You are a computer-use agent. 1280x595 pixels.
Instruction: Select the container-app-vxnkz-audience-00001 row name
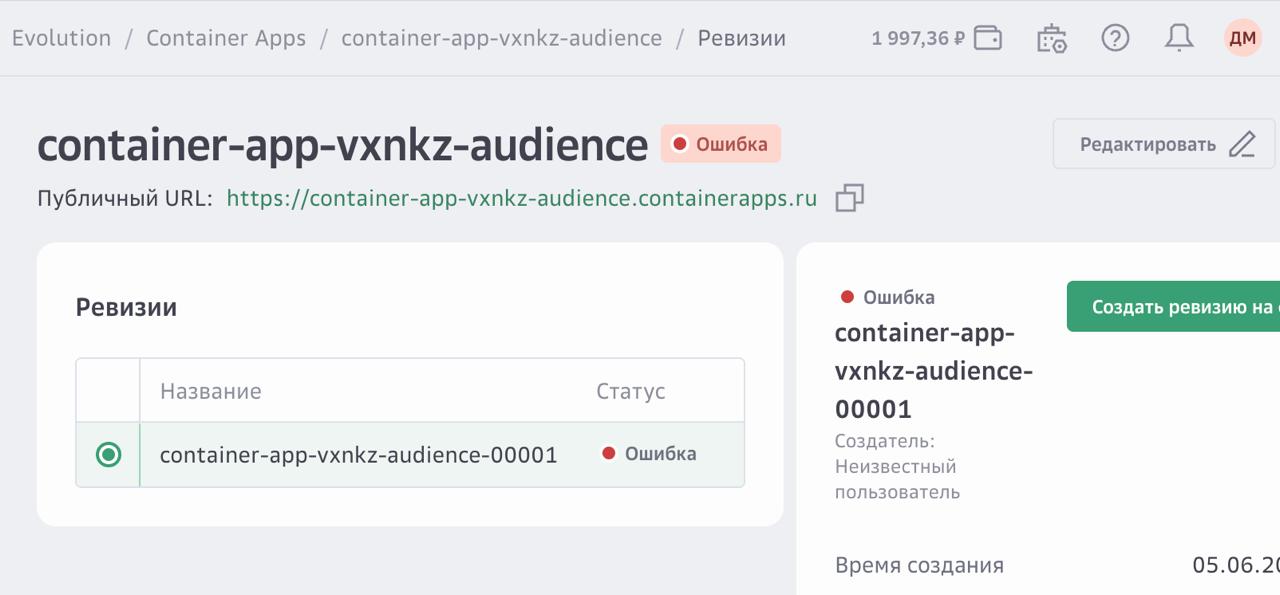coord(358,454)
